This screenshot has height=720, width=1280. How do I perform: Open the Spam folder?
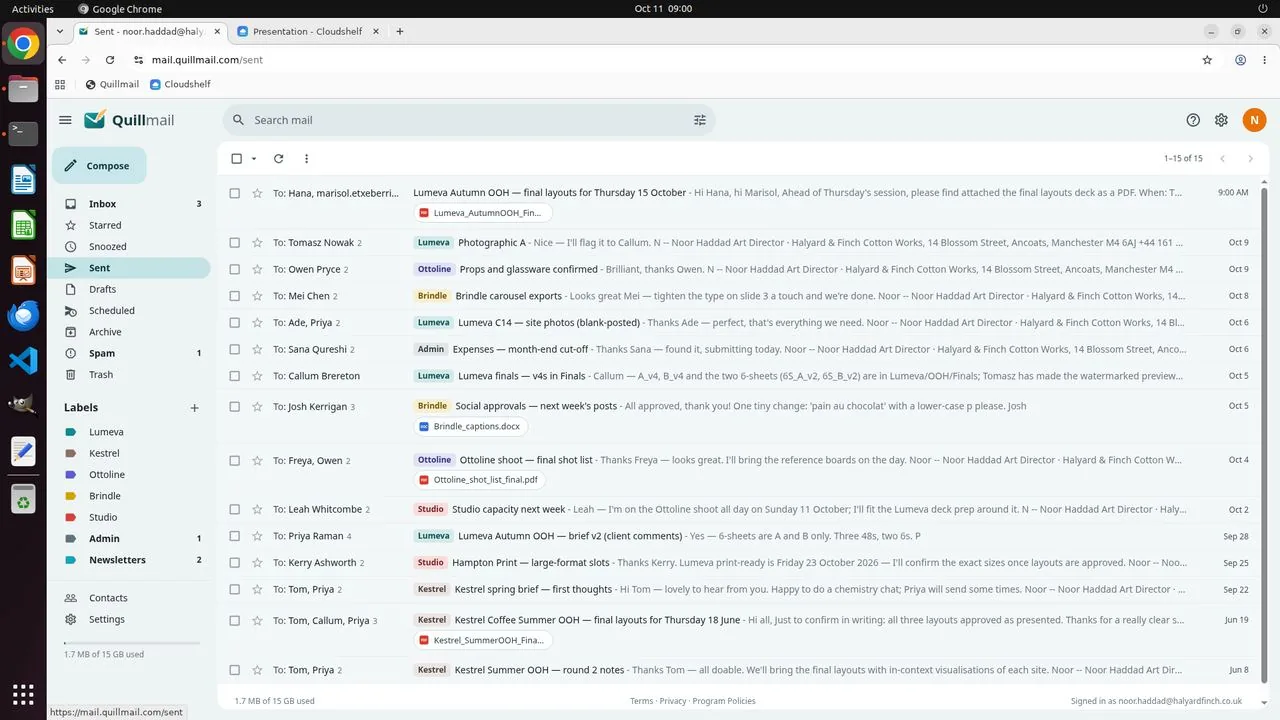[x=131, y=353]
